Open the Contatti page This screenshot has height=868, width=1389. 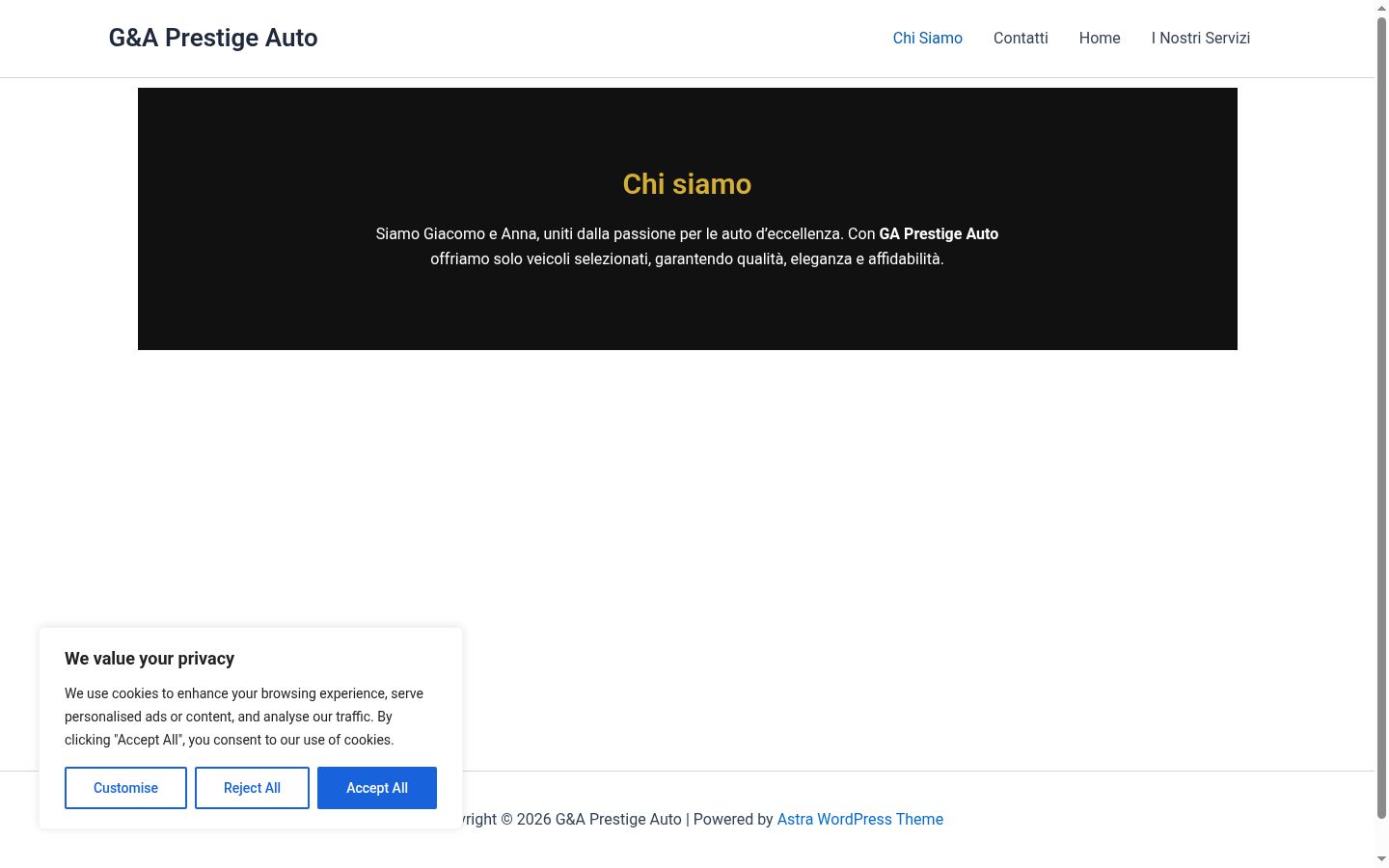click(x=1021, y=39)
